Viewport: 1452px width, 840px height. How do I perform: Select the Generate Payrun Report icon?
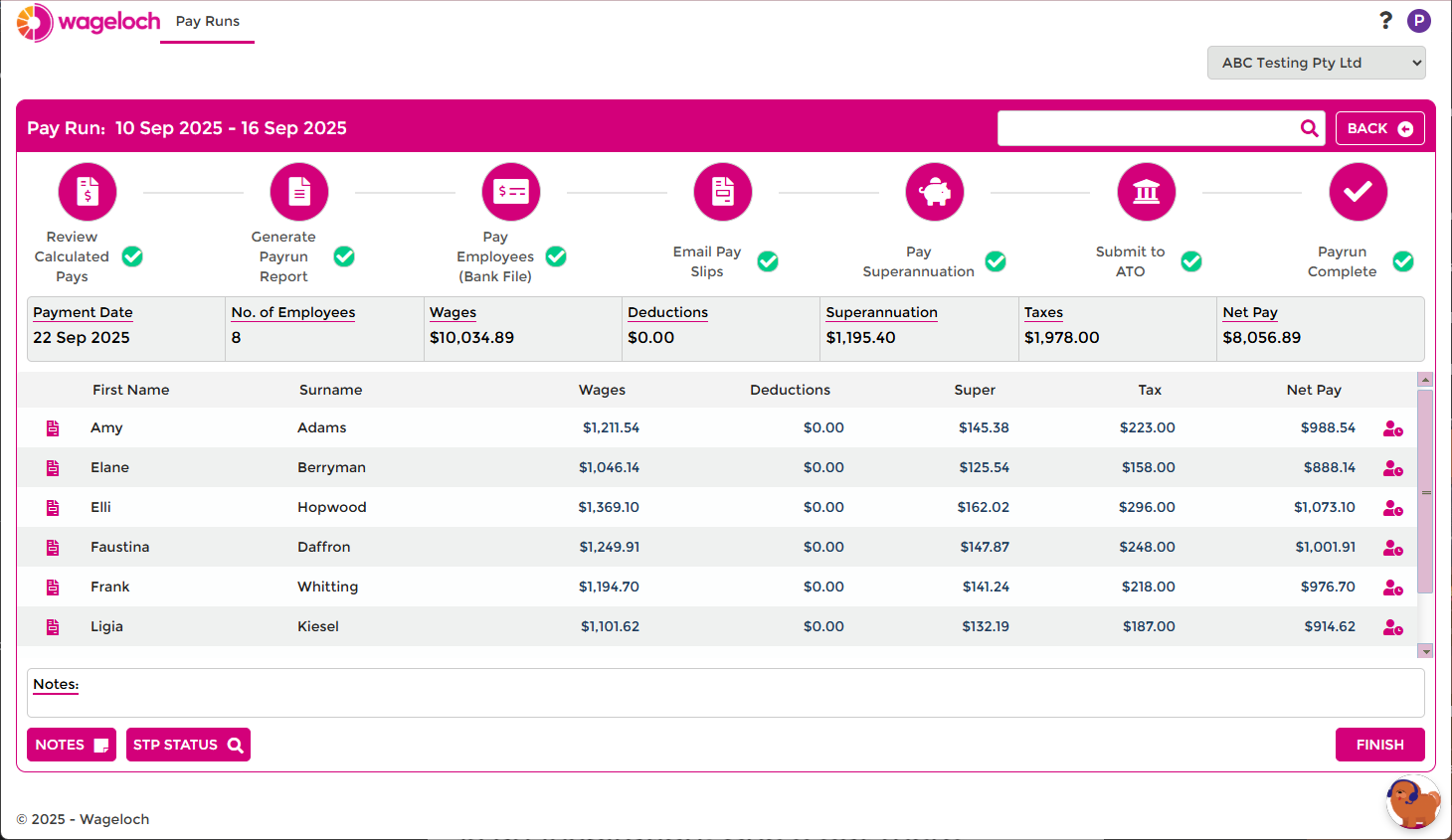[298, 191]
